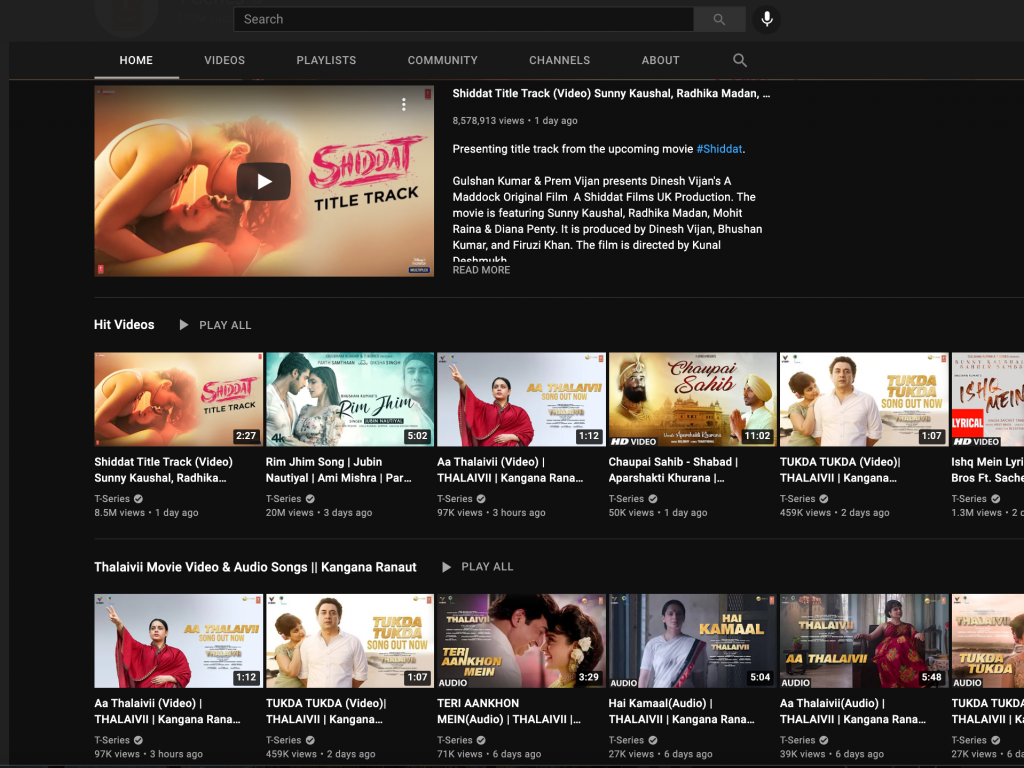Open 'TUKDA TUKDA (Video)' title in Thalaivii row
Image resolution: width=1024 pixels, height=768 pixels.
[x=326, y=711]
